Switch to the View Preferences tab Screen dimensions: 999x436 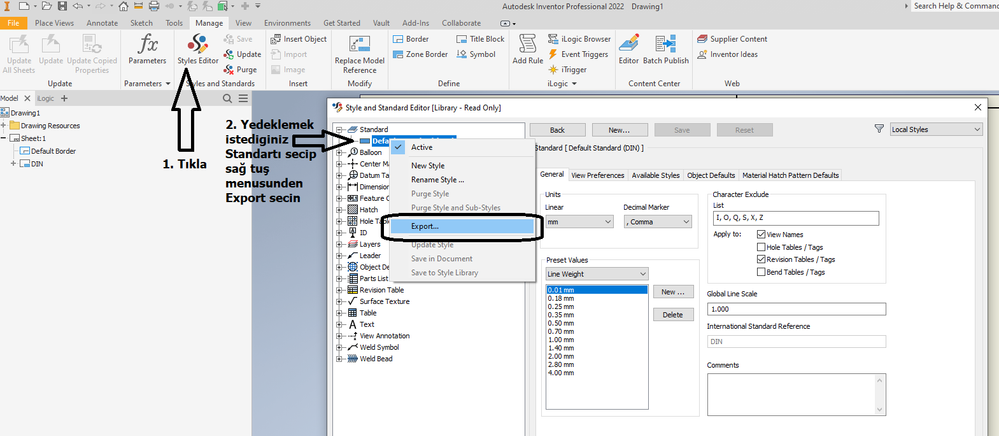(598, 175)
